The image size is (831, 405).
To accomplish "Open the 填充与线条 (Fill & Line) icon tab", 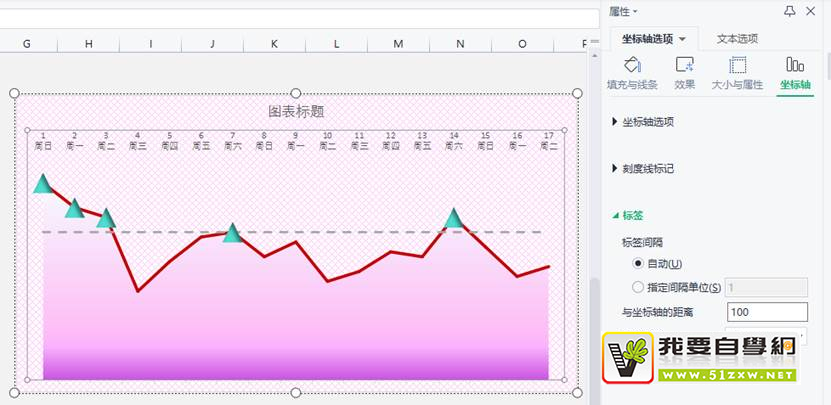I will point(632,74).
